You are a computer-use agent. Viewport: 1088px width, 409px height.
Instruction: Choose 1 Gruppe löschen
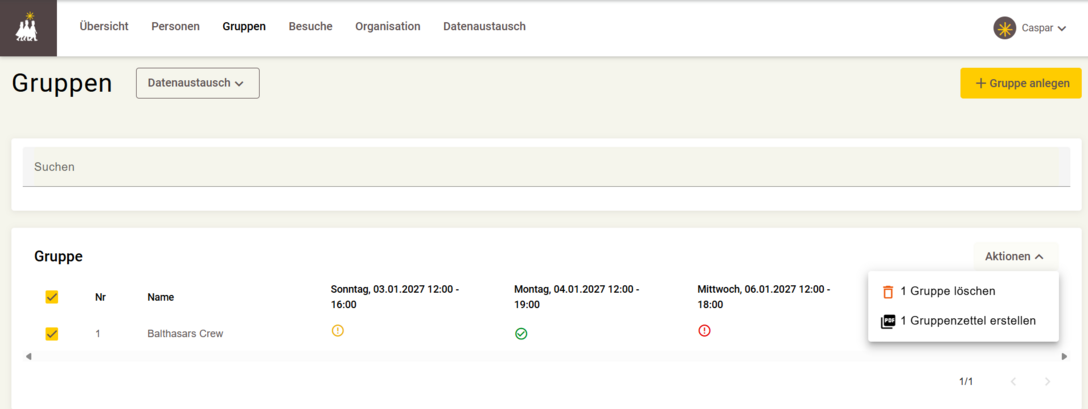click(x=963, y=292)
